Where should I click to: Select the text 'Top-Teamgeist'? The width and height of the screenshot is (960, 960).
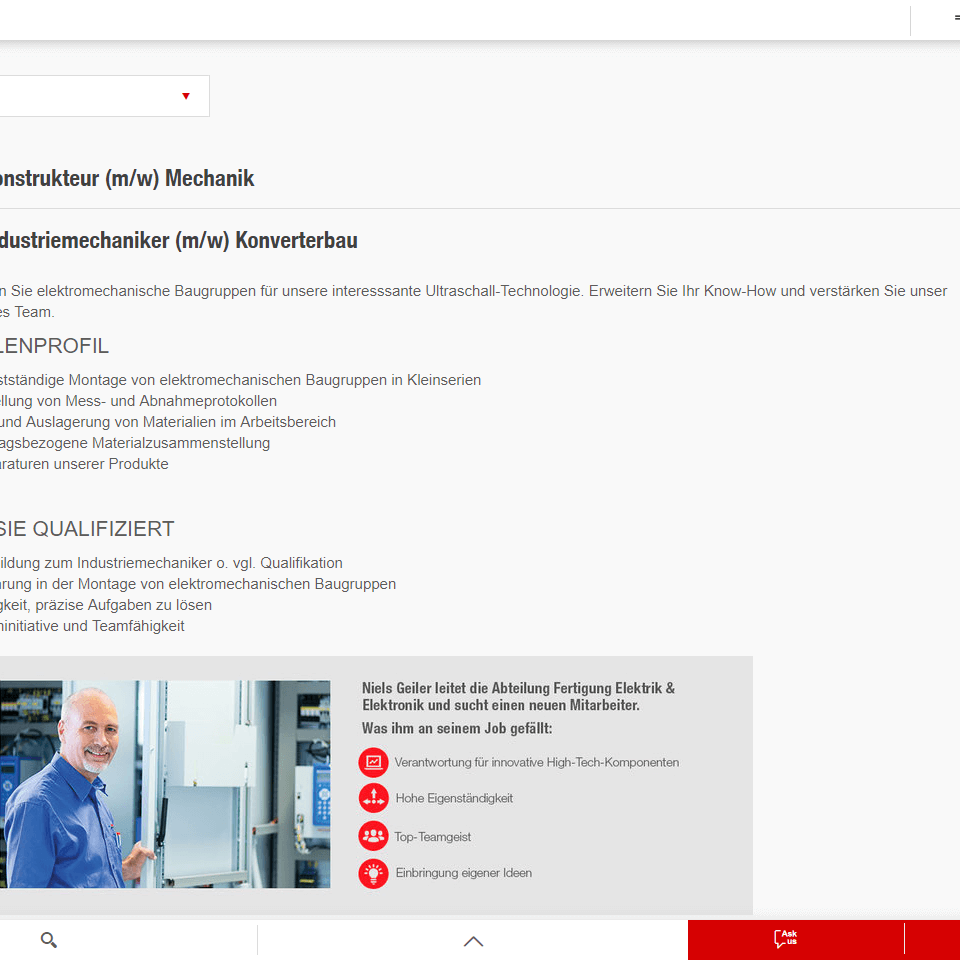(x=433, y=837)
